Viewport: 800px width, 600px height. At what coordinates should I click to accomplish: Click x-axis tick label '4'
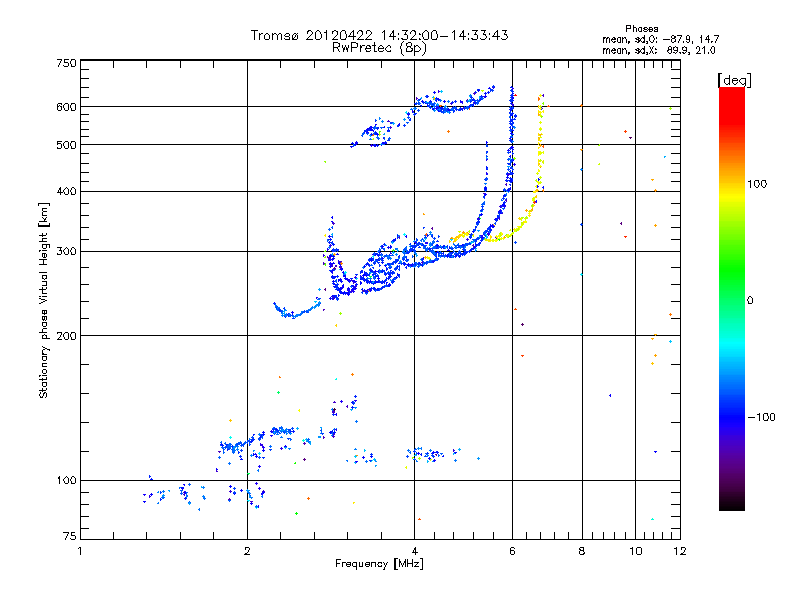tap(415, 551)
